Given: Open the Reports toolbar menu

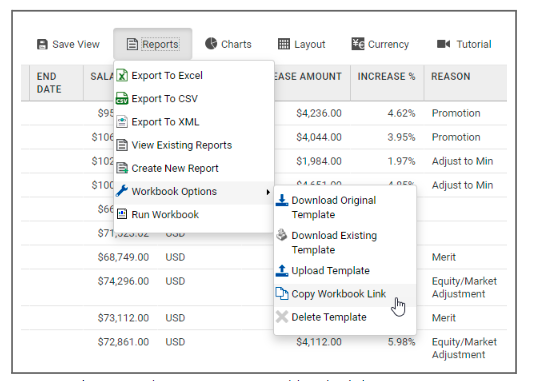Looking at the screenshot, I should coord(152,44).
